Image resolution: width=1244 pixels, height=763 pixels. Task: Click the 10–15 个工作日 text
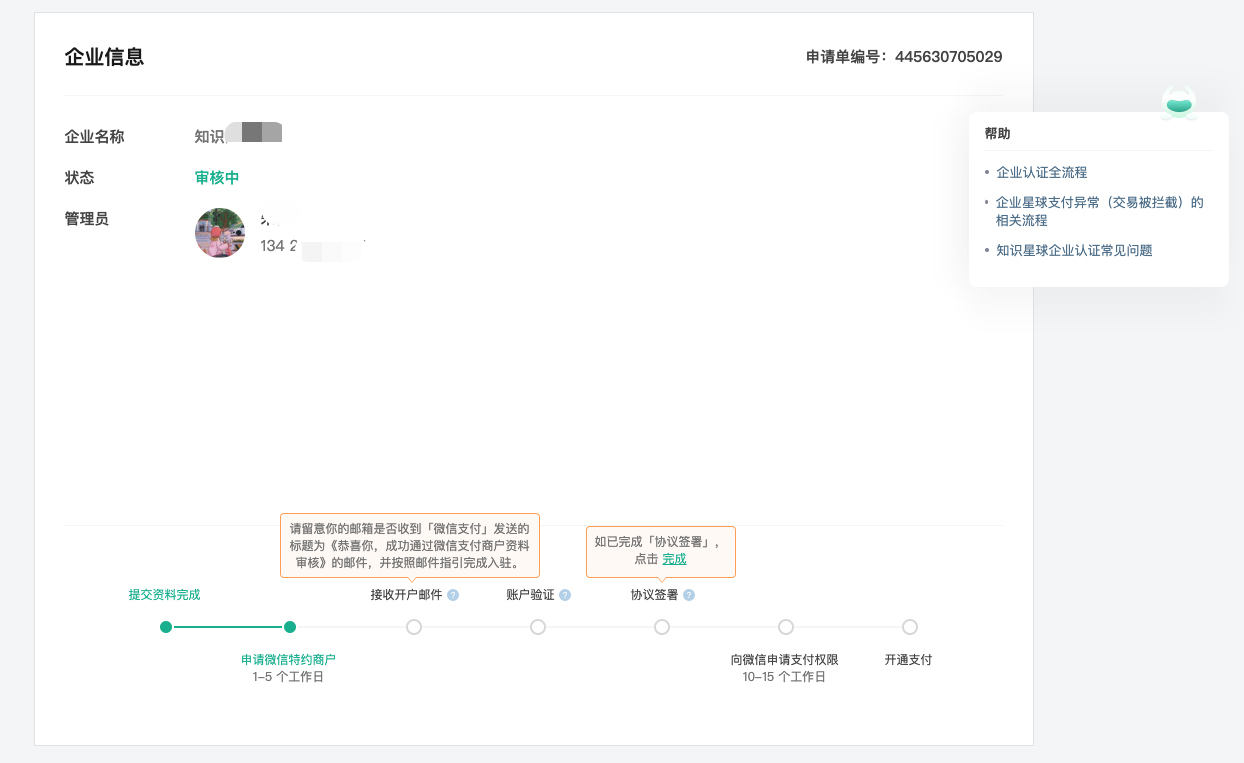tap(784, 677)
